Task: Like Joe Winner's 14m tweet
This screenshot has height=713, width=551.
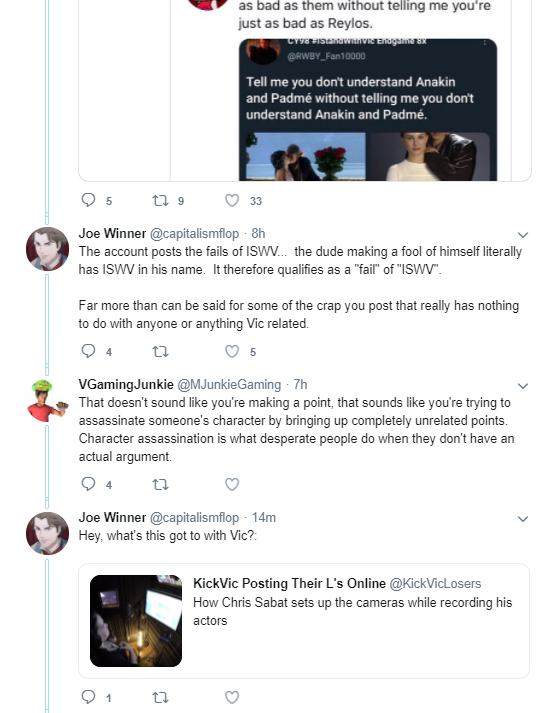Action: point(232,697)
